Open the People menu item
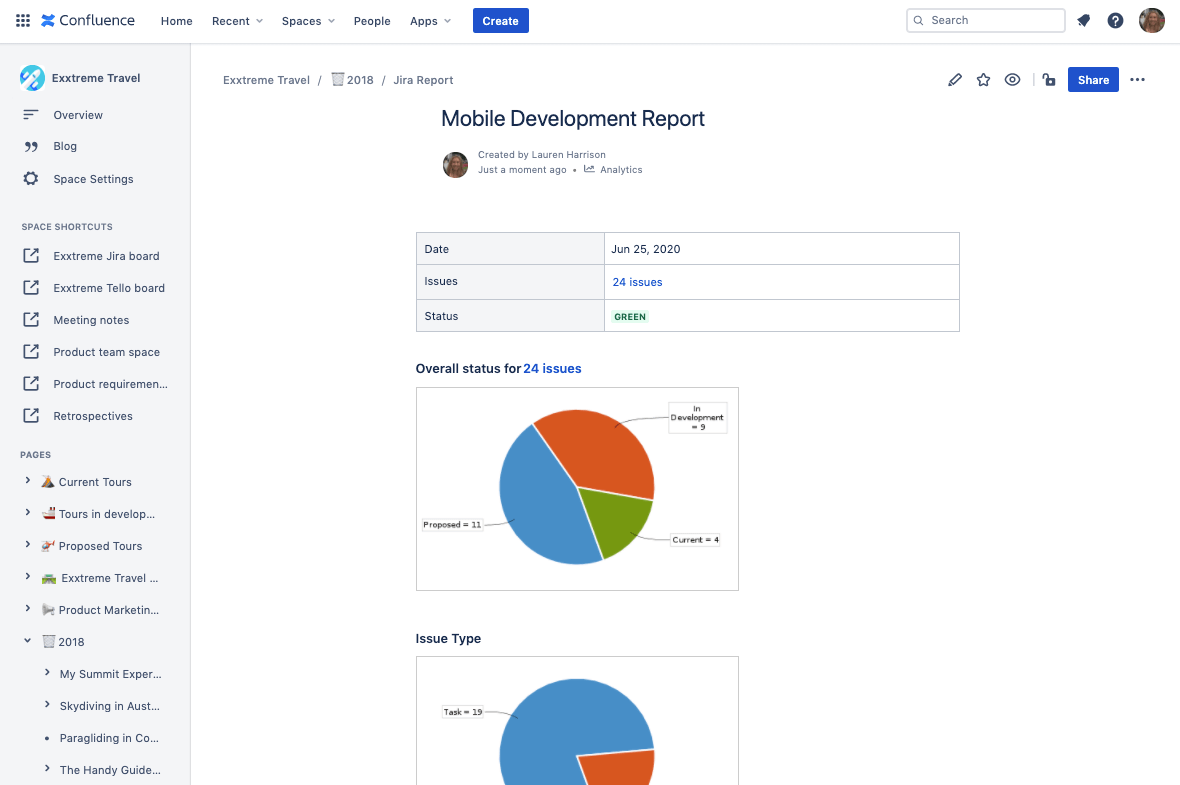This screenshot has height=785, width=1180. (372, 20)
